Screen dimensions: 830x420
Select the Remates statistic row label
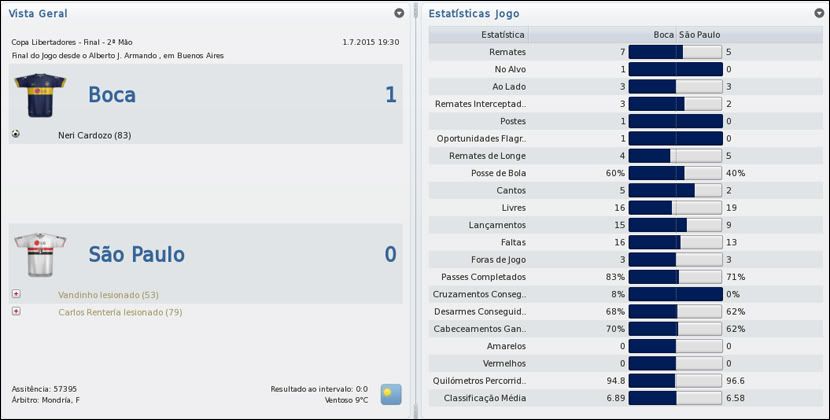[x=507, y=52]
